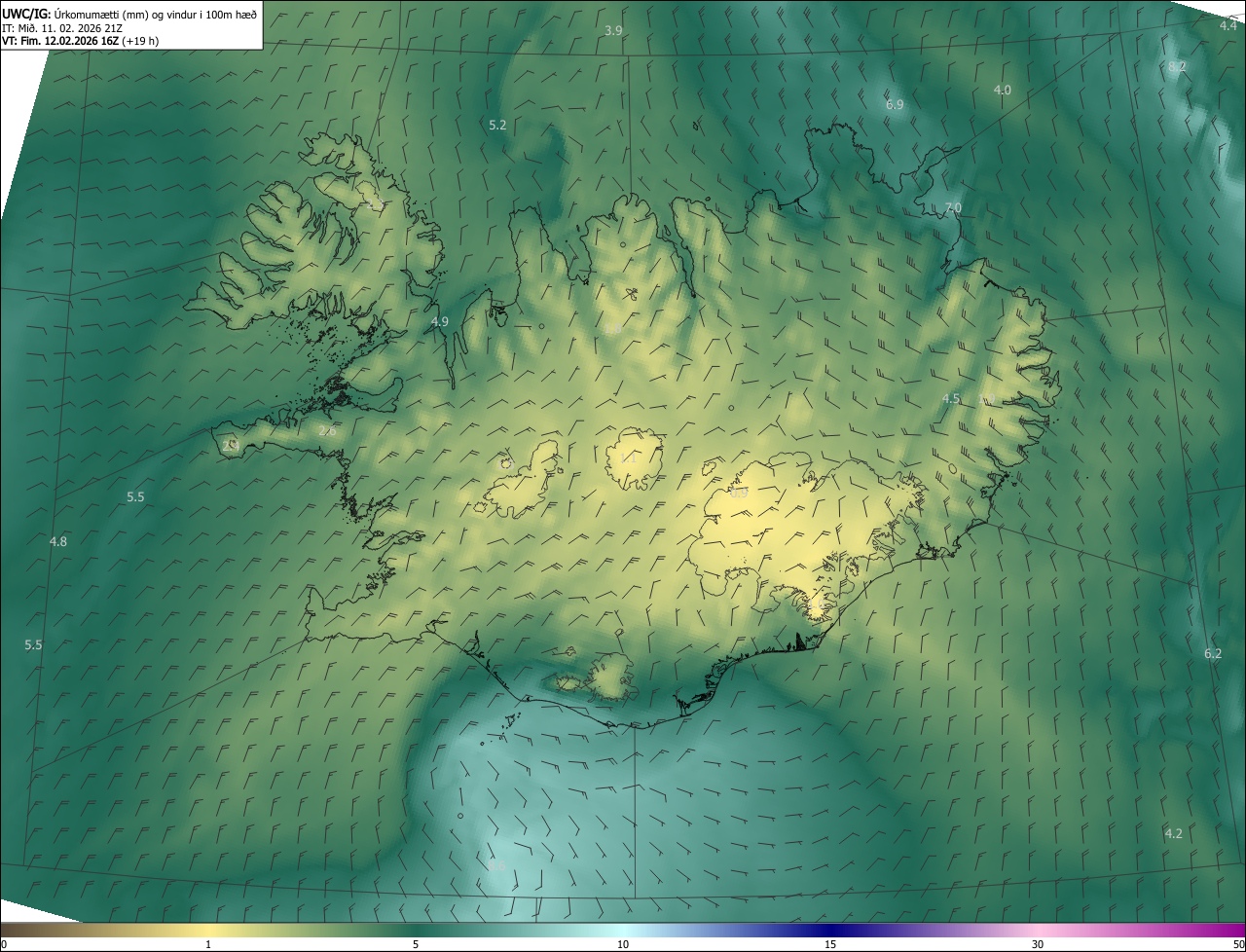Click the 3.9 value label
Image resolution: width=1246 pixels, height=952 pixels.
[x=613, y=31]
